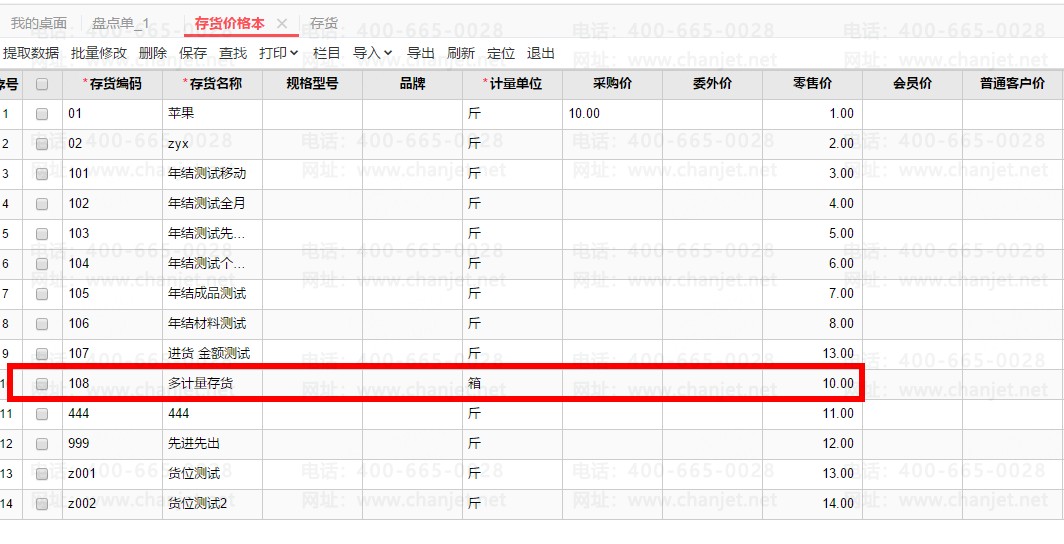The width and height of the screenshot is (1064, 544).
Task: Select checkbox for item code 103
Action: 42,233
